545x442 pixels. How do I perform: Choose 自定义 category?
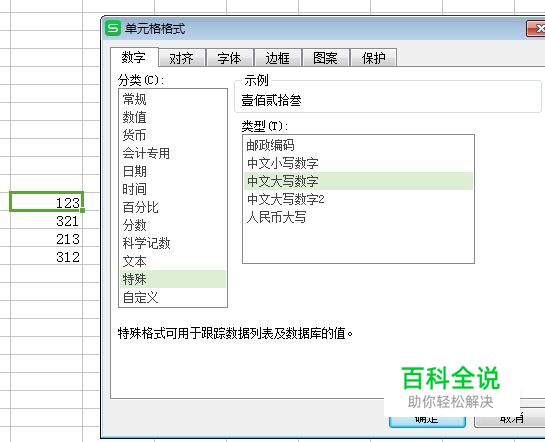(x=173, y=297)
